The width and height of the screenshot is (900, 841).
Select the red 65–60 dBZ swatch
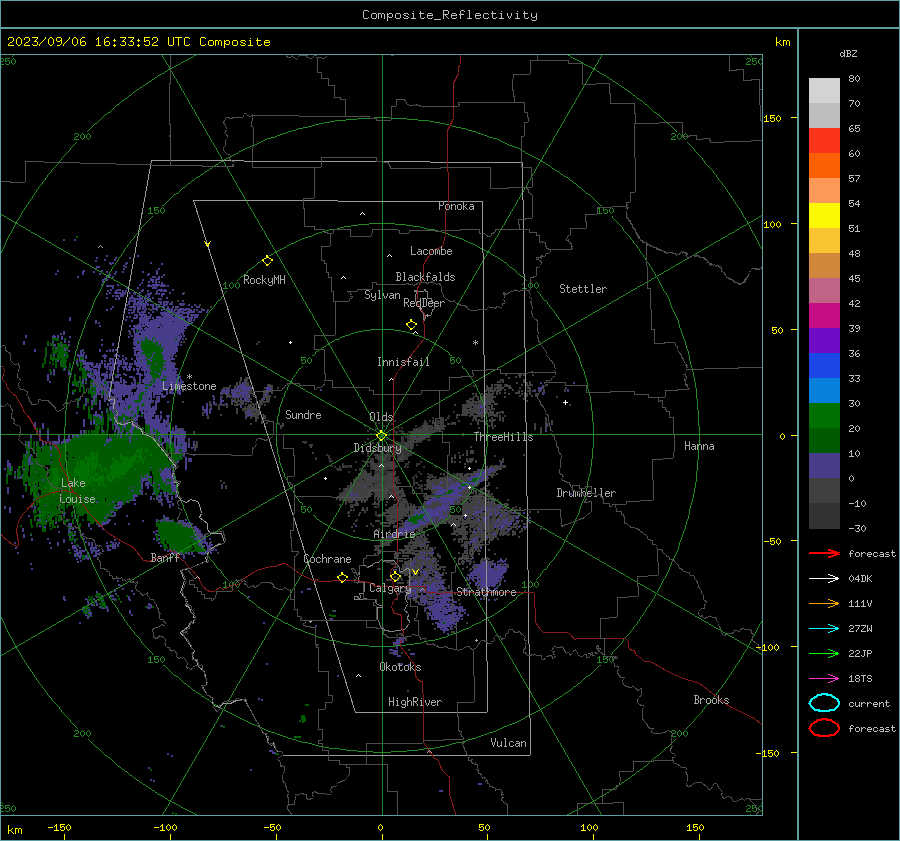tap(824, 140)
